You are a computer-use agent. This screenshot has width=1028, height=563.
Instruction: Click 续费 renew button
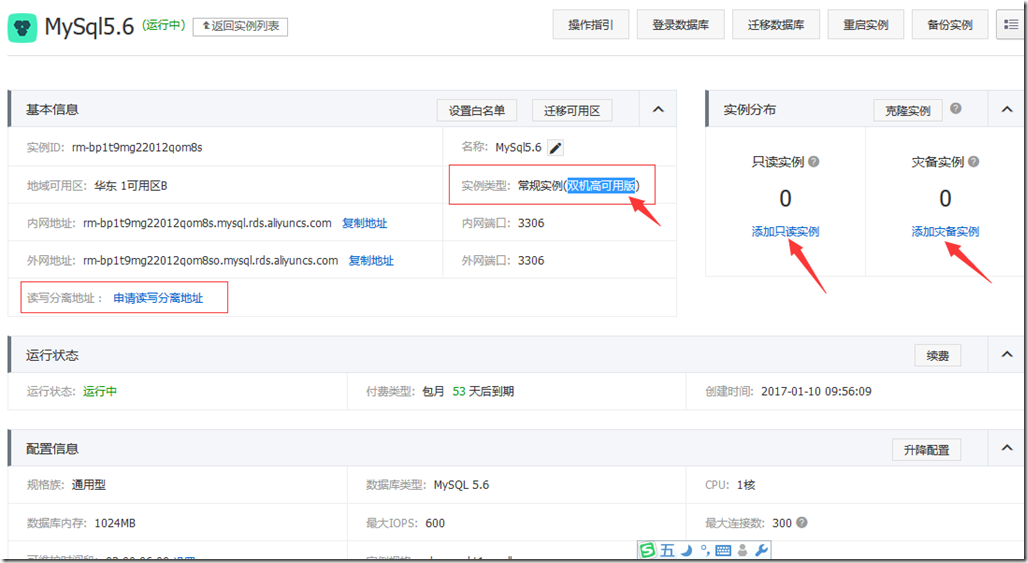coord(938,355)
